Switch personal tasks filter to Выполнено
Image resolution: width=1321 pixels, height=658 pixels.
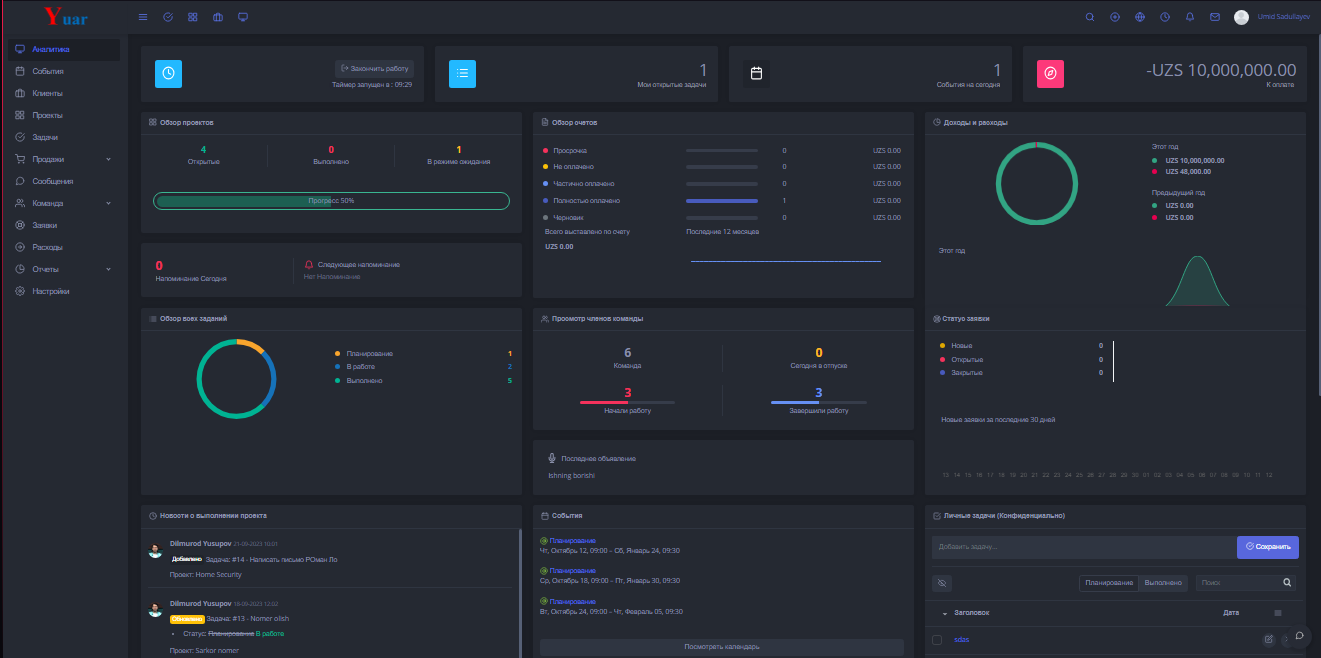coord(1163,582)
